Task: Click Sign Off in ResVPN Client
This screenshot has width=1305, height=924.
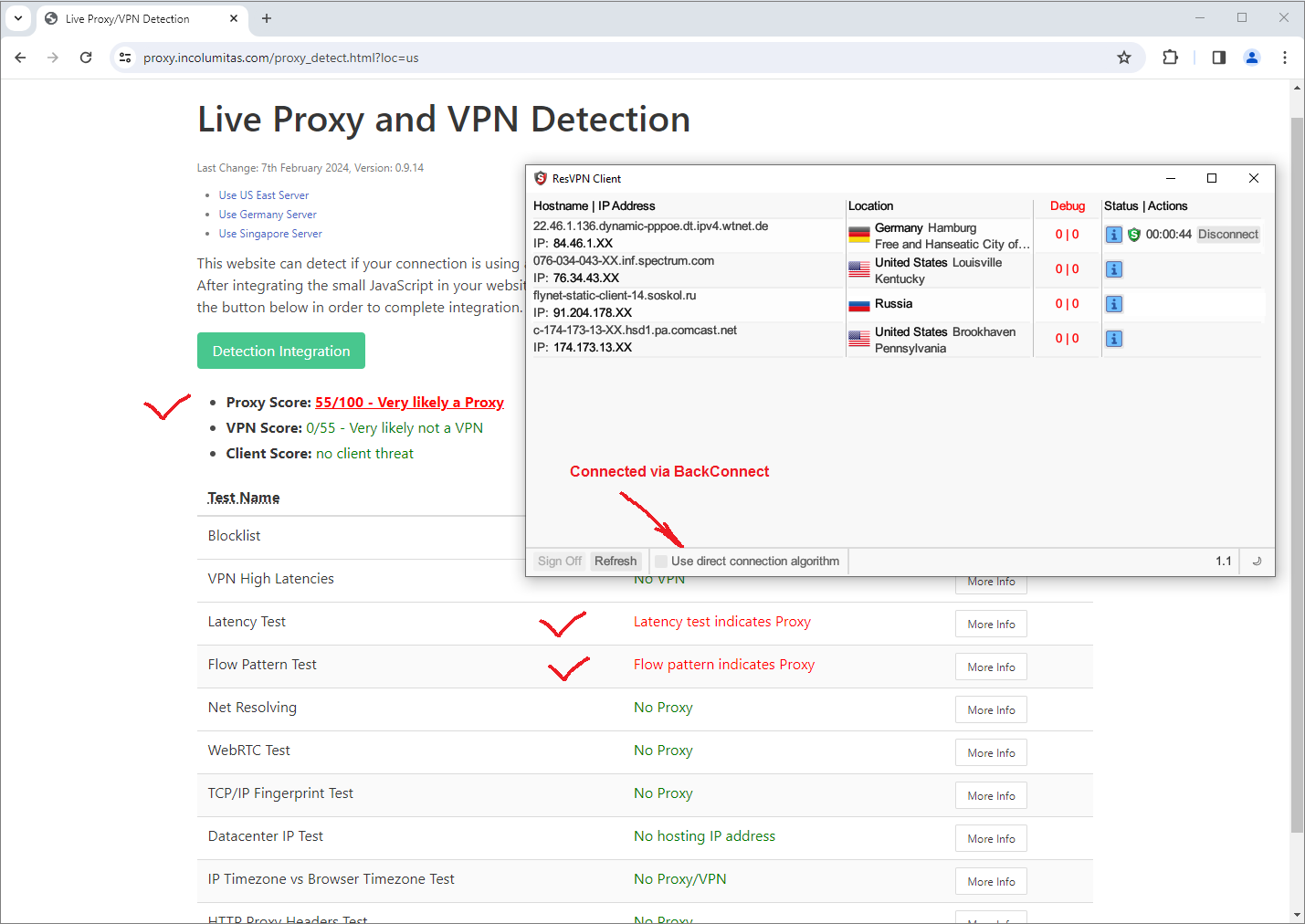Action: click(560, 561)
